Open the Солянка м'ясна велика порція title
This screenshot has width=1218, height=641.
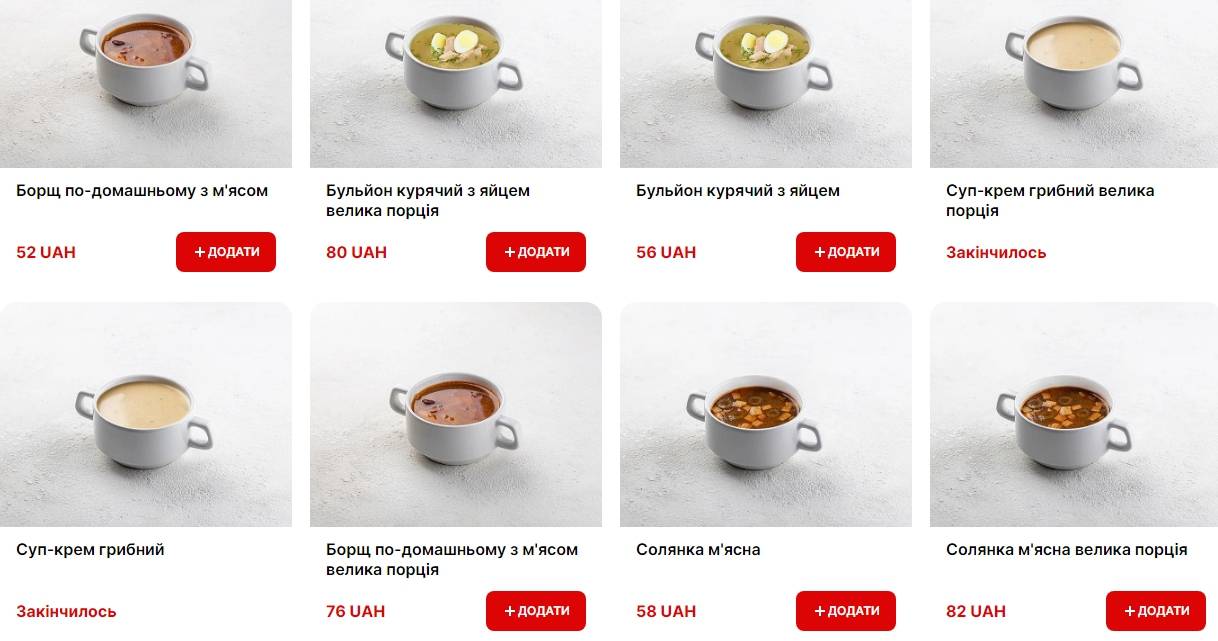click(x=1067, y=549)
